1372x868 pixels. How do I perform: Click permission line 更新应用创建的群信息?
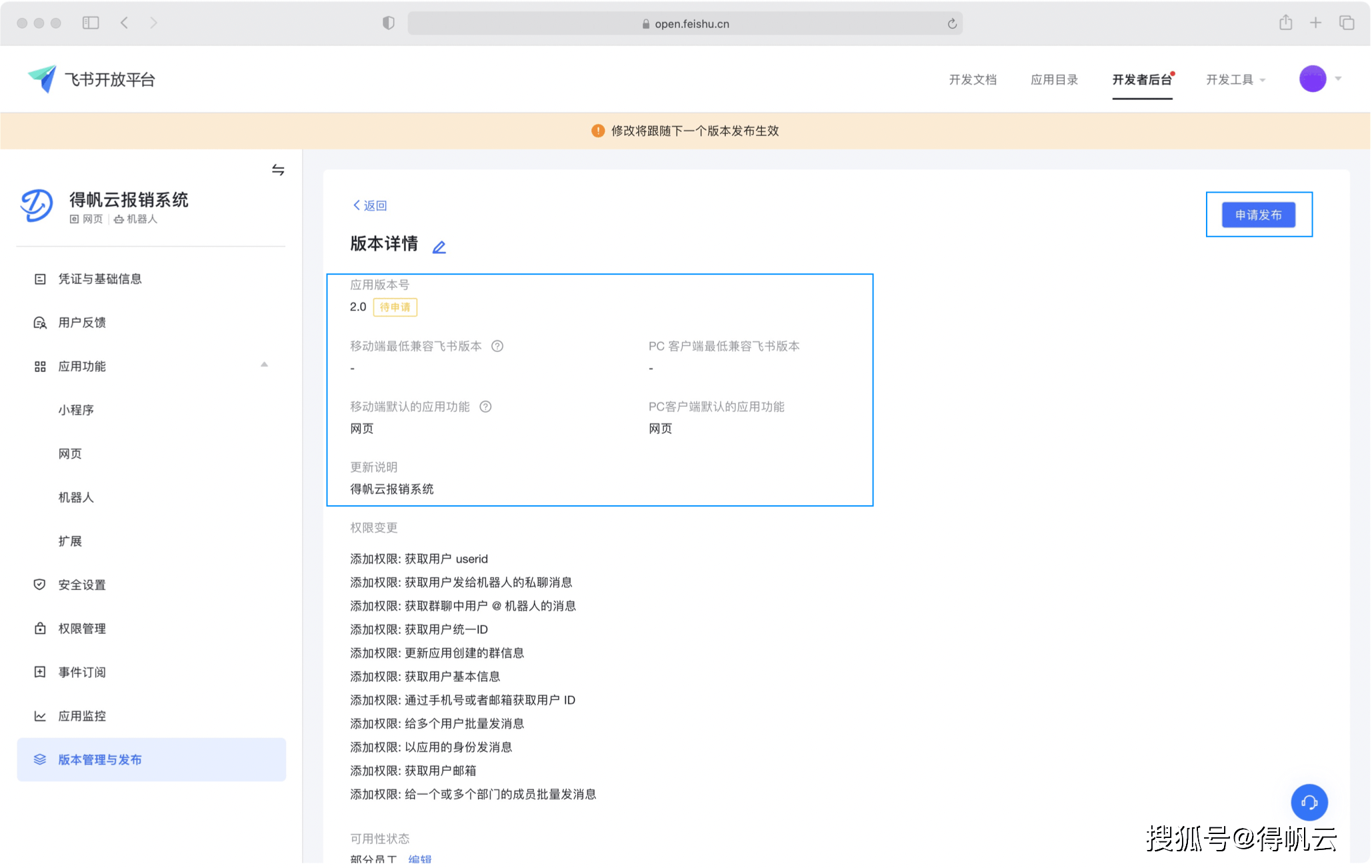point(437,653)
